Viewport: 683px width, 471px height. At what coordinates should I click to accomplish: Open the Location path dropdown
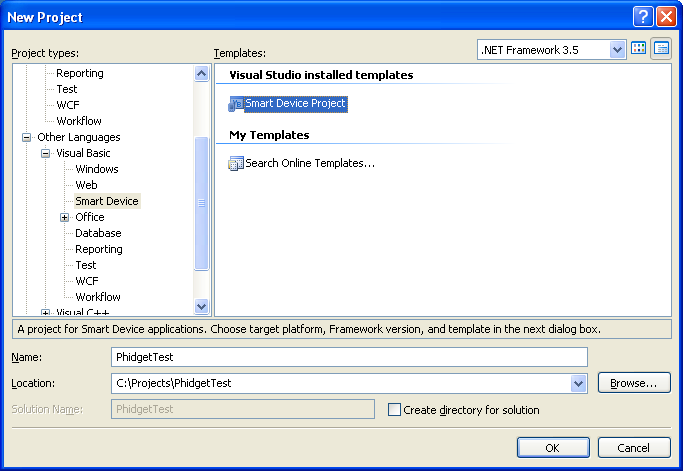pos(578,383)
